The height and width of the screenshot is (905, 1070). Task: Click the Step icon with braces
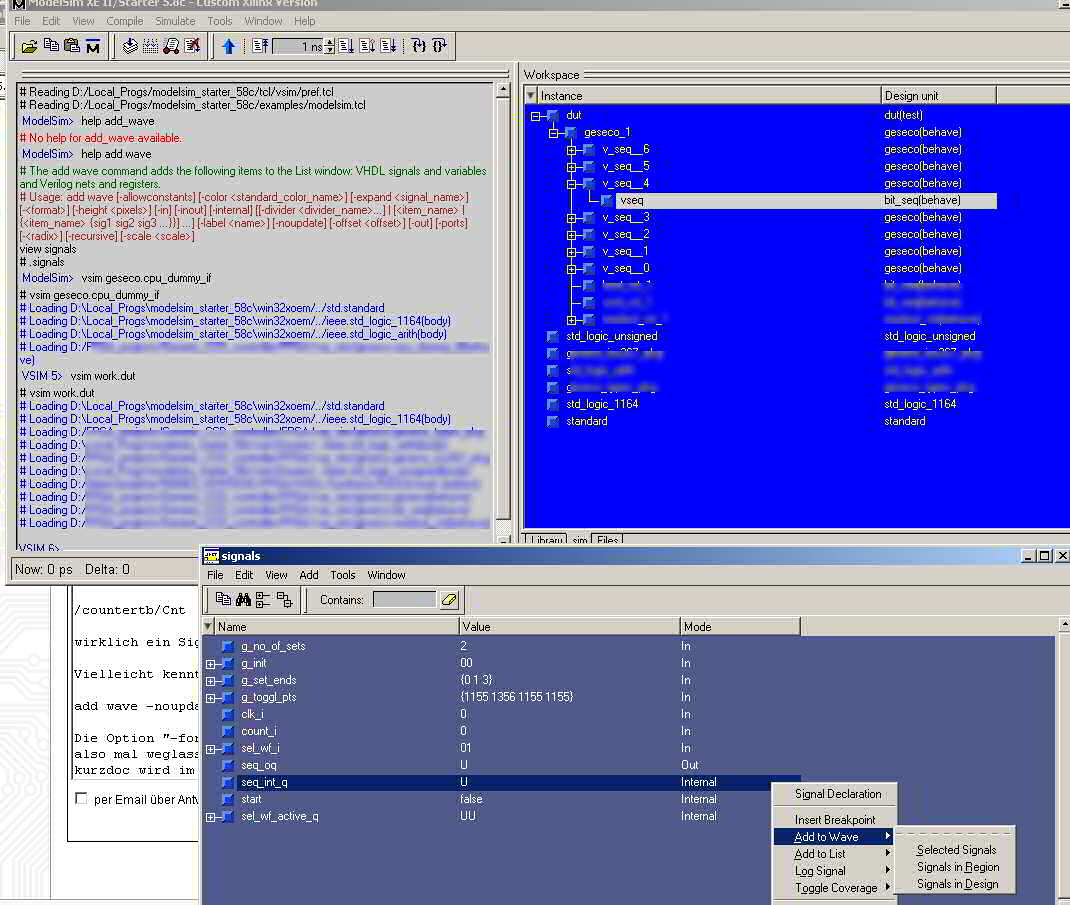click(418, 46)
